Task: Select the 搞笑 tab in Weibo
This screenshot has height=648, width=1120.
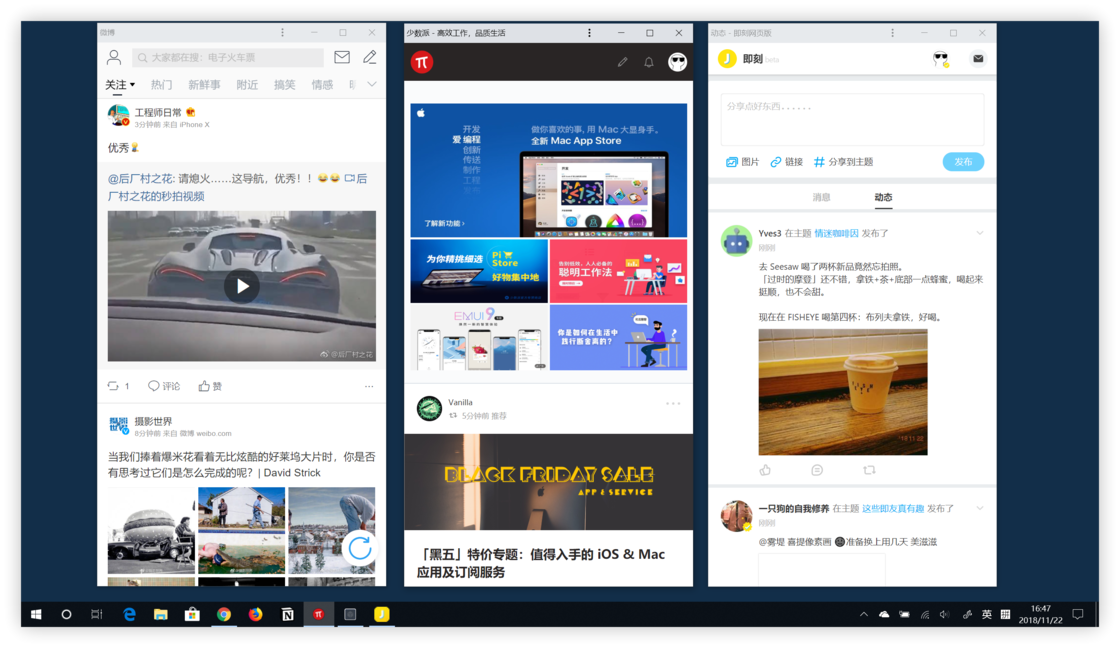Action: (284, 84)
